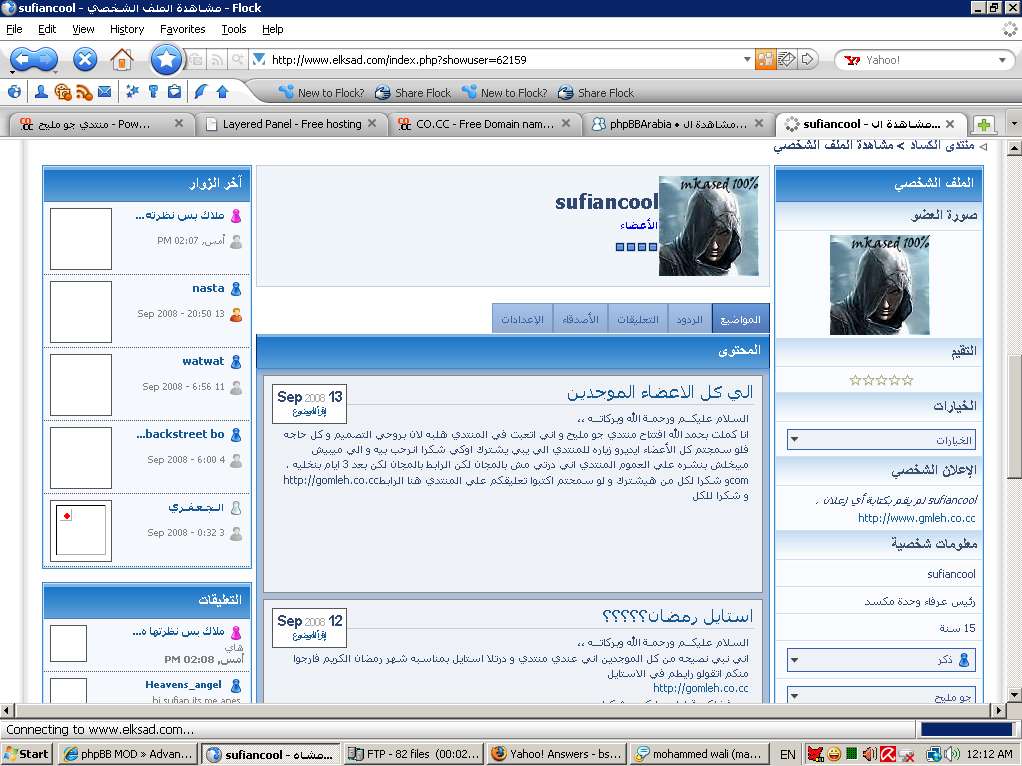Click the Home button in the navigation toolbar
Viewport: 1022px width, 766px height.
pos(122,59)
